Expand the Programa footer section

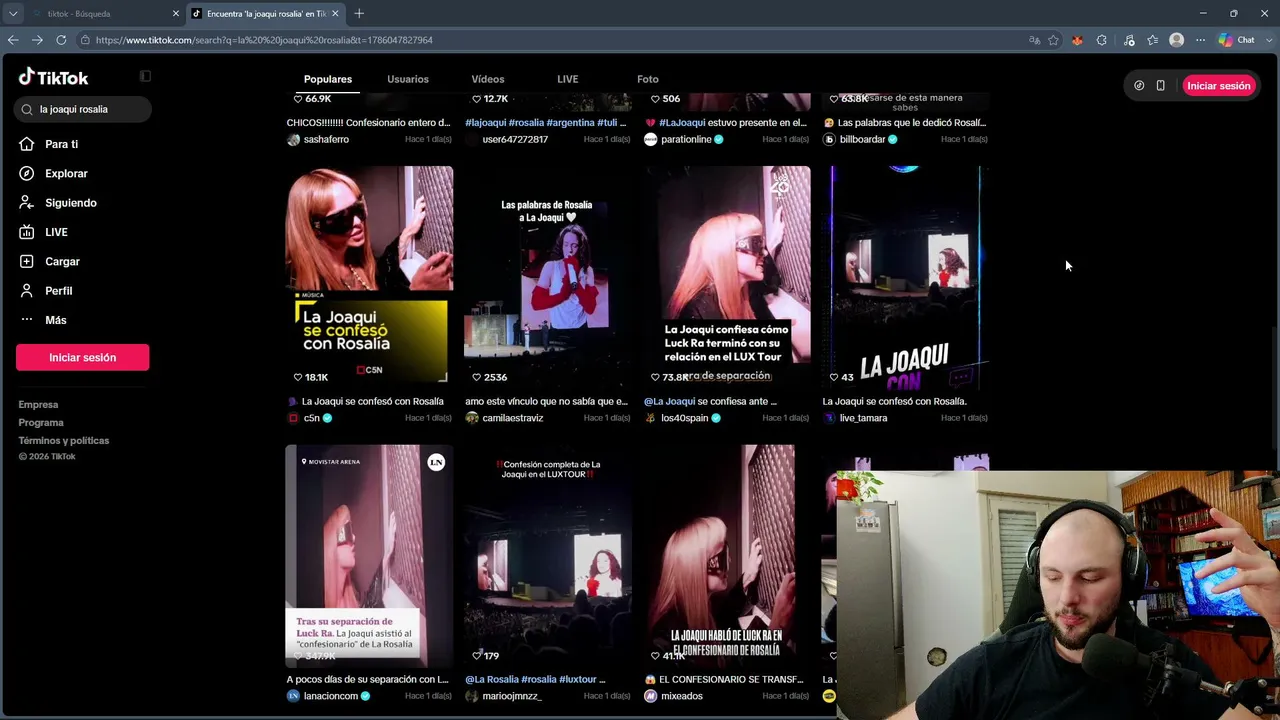41,423
